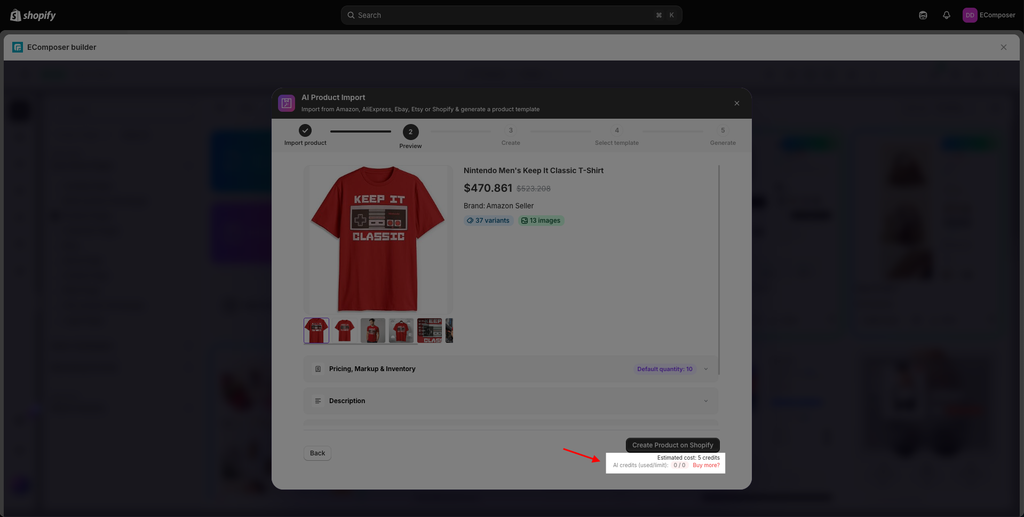The width and height of the screenshot is (1024, 517).
Task: Click the $470.861 price
Action: (488, 188)
